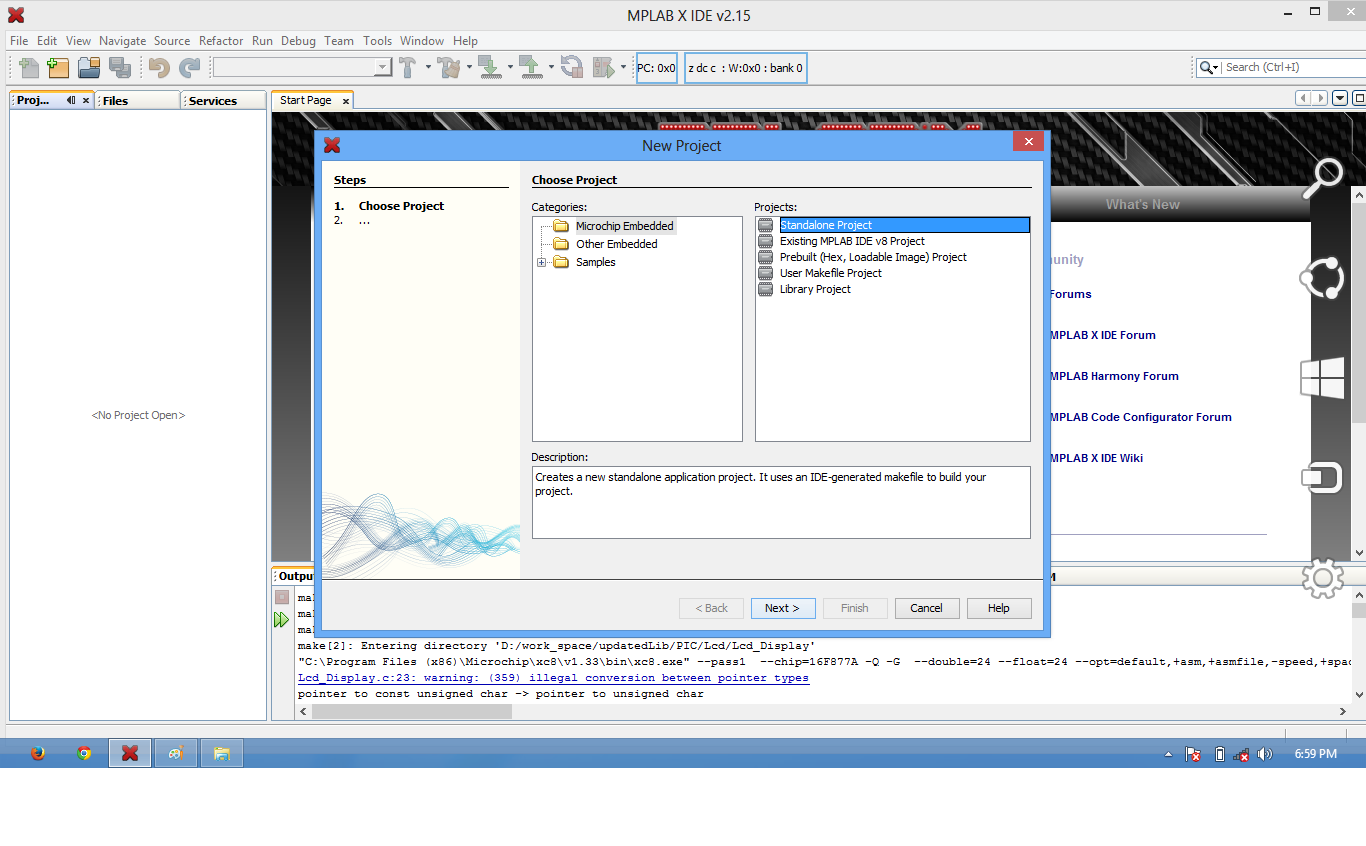The height and width of the screenshot is (846, 1366).
Task: Click the New Project toolbar icon
Action: [x=58, y=67]
